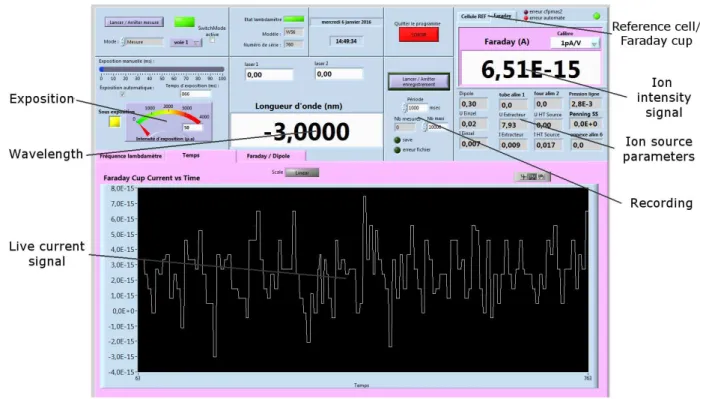Click the date display mercredi 6 janvier 2016
The height and width of the screenshot is (399, 703).
point(346,22)
